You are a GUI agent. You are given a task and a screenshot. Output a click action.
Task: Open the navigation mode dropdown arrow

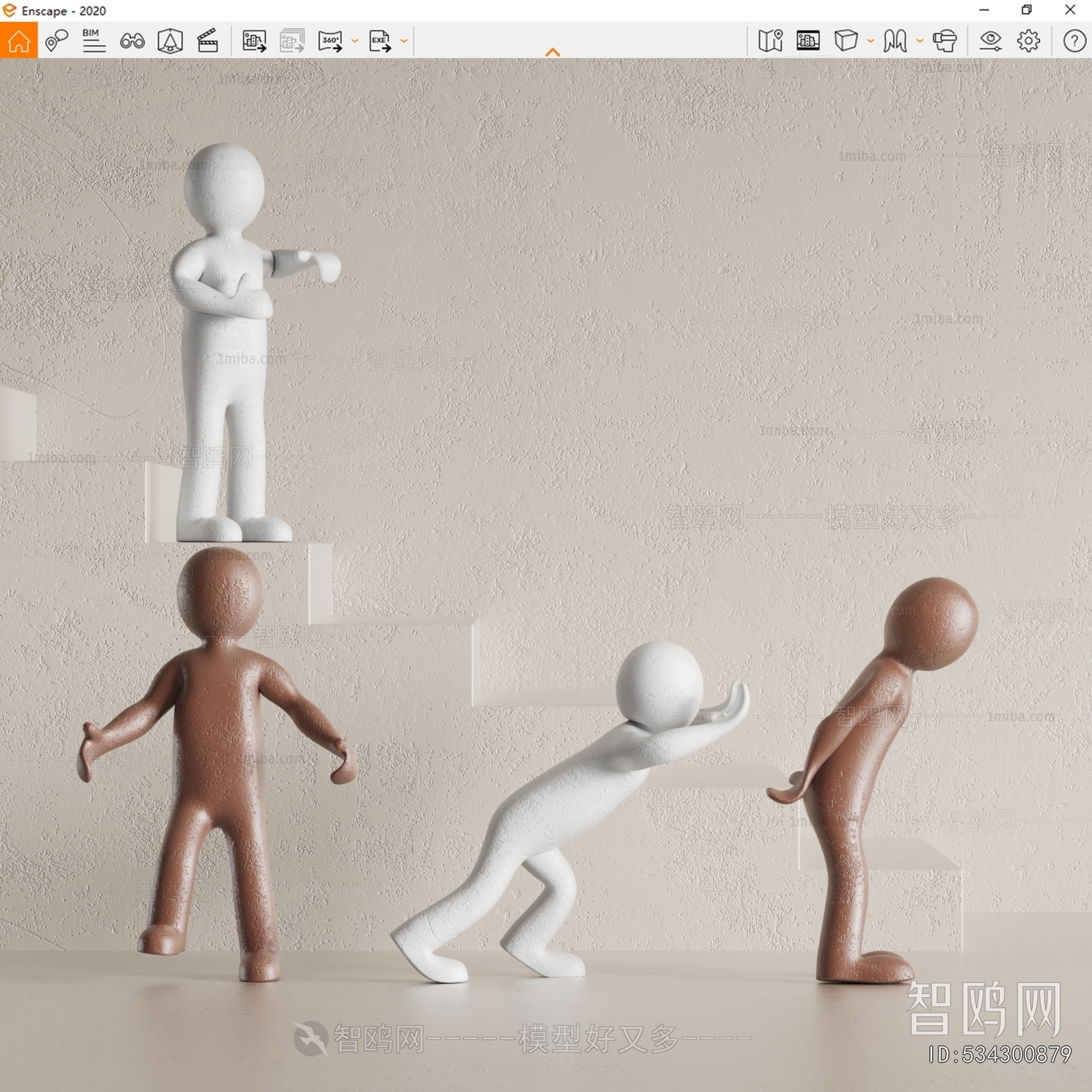[x=919, y=41]
